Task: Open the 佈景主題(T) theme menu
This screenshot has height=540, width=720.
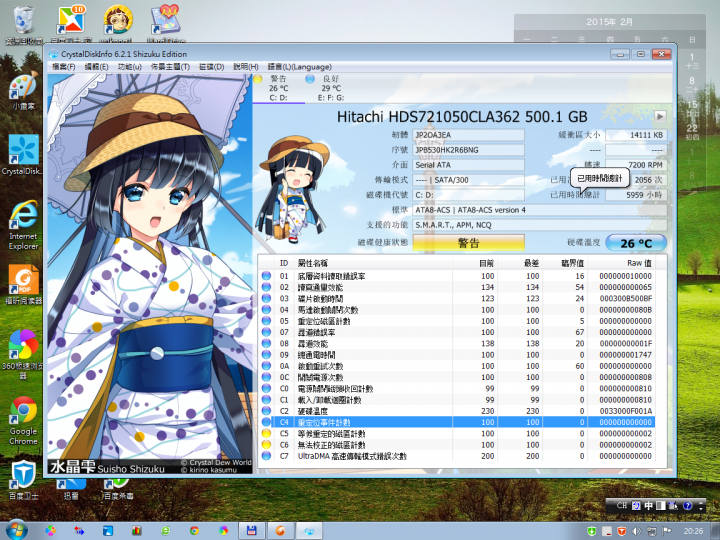Action: pos(170,67)
